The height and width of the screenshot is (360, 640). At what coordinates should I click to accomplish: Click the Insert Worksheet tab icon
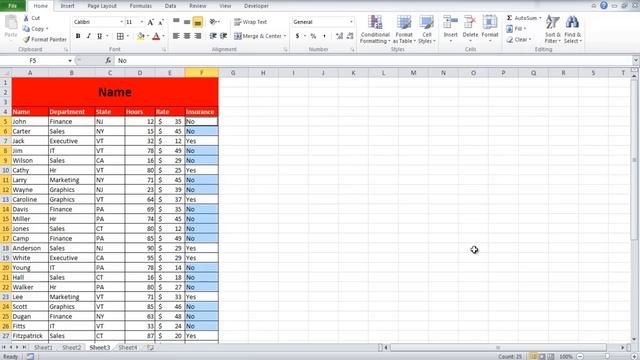(150, 347)
